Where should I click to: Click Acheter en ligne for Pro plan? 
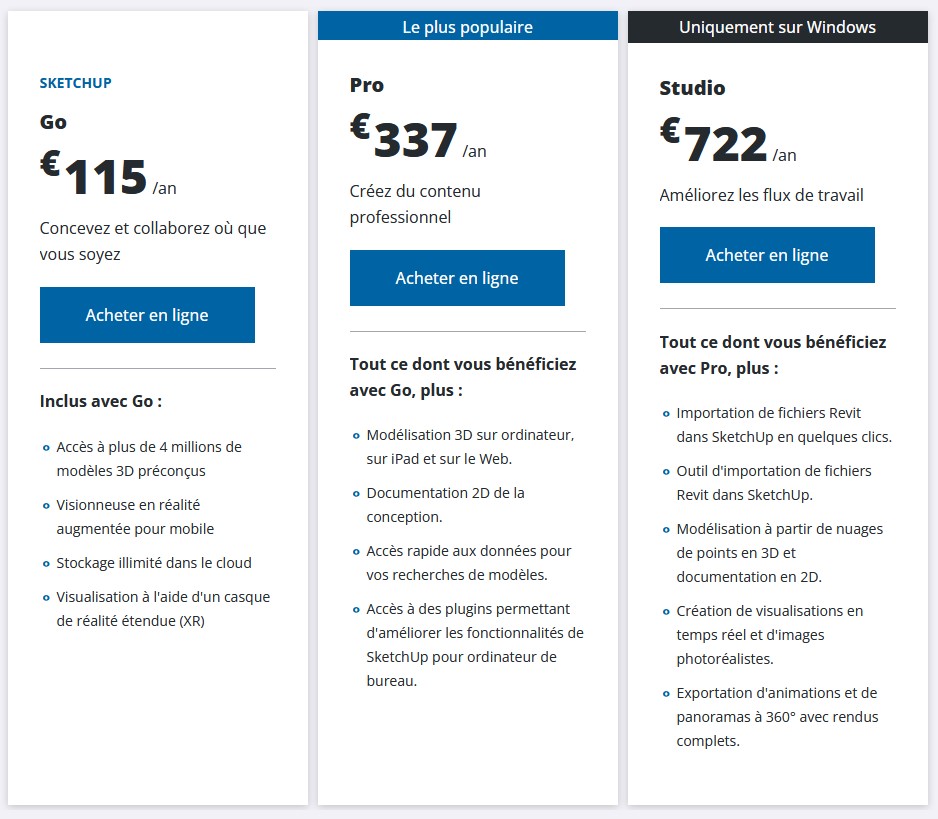pyautogui.click(x=457, y=278)
